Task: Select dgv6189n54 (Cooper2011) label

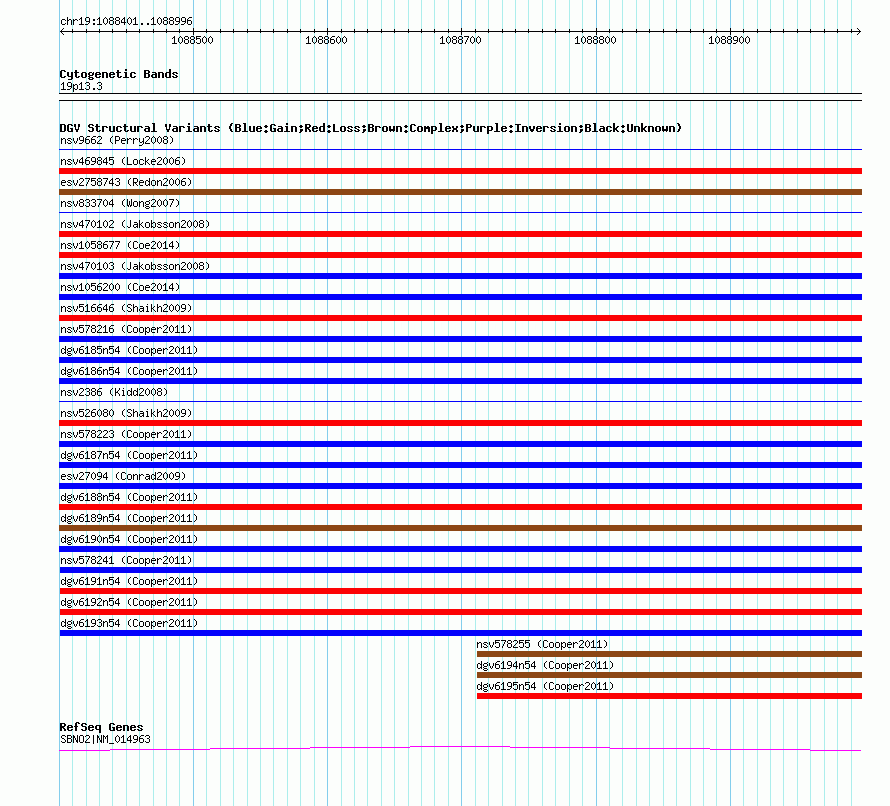Action: point(129,518)
